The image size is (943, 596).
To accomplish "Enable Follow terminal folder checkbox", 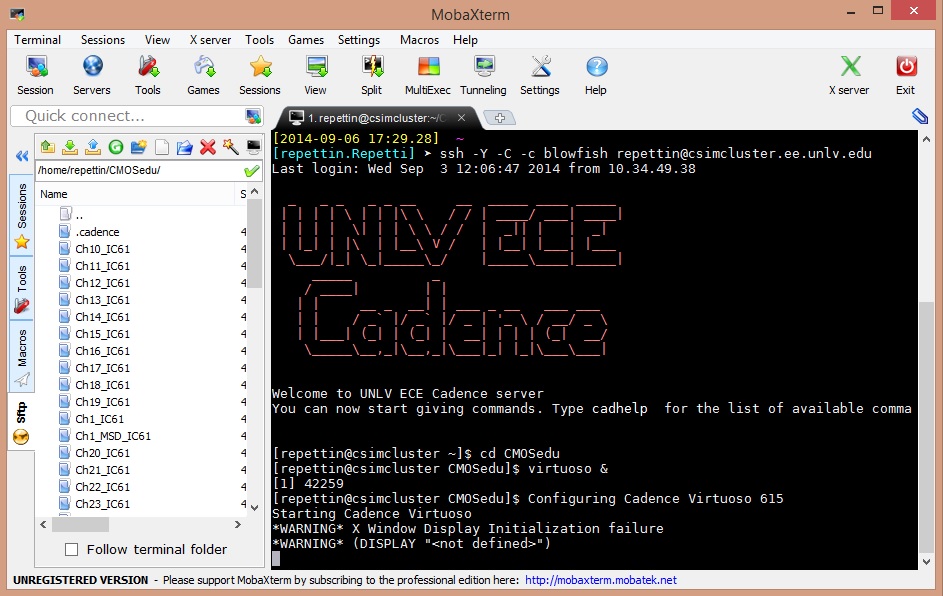I will tap(72, 549).
